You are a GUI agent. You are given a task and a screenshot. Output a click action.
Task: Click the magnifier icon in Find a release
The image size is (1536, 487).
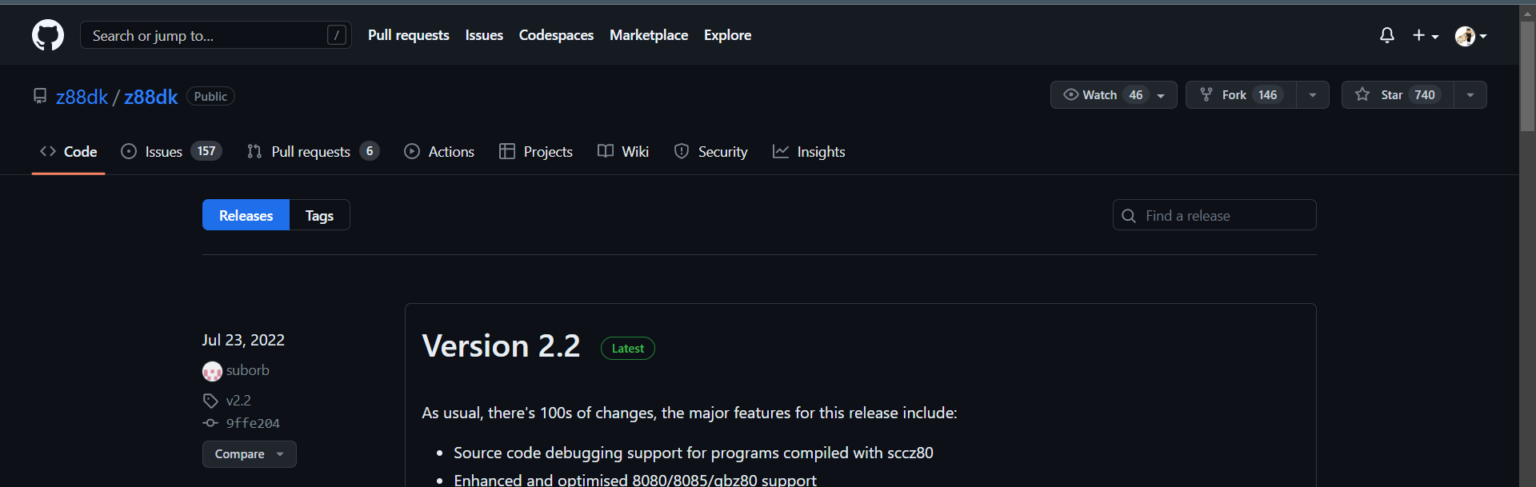click(x=1129, y=216)
